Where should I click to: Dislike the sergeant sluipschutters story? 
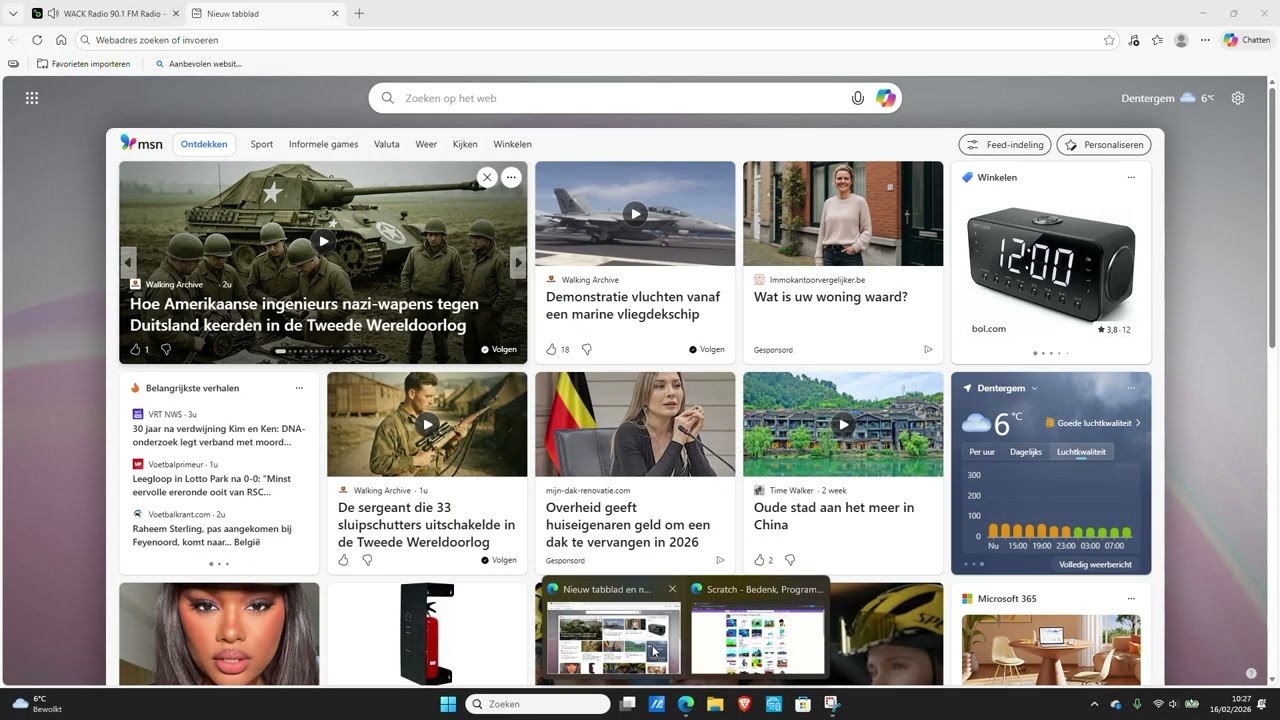(x=367, y=560)
